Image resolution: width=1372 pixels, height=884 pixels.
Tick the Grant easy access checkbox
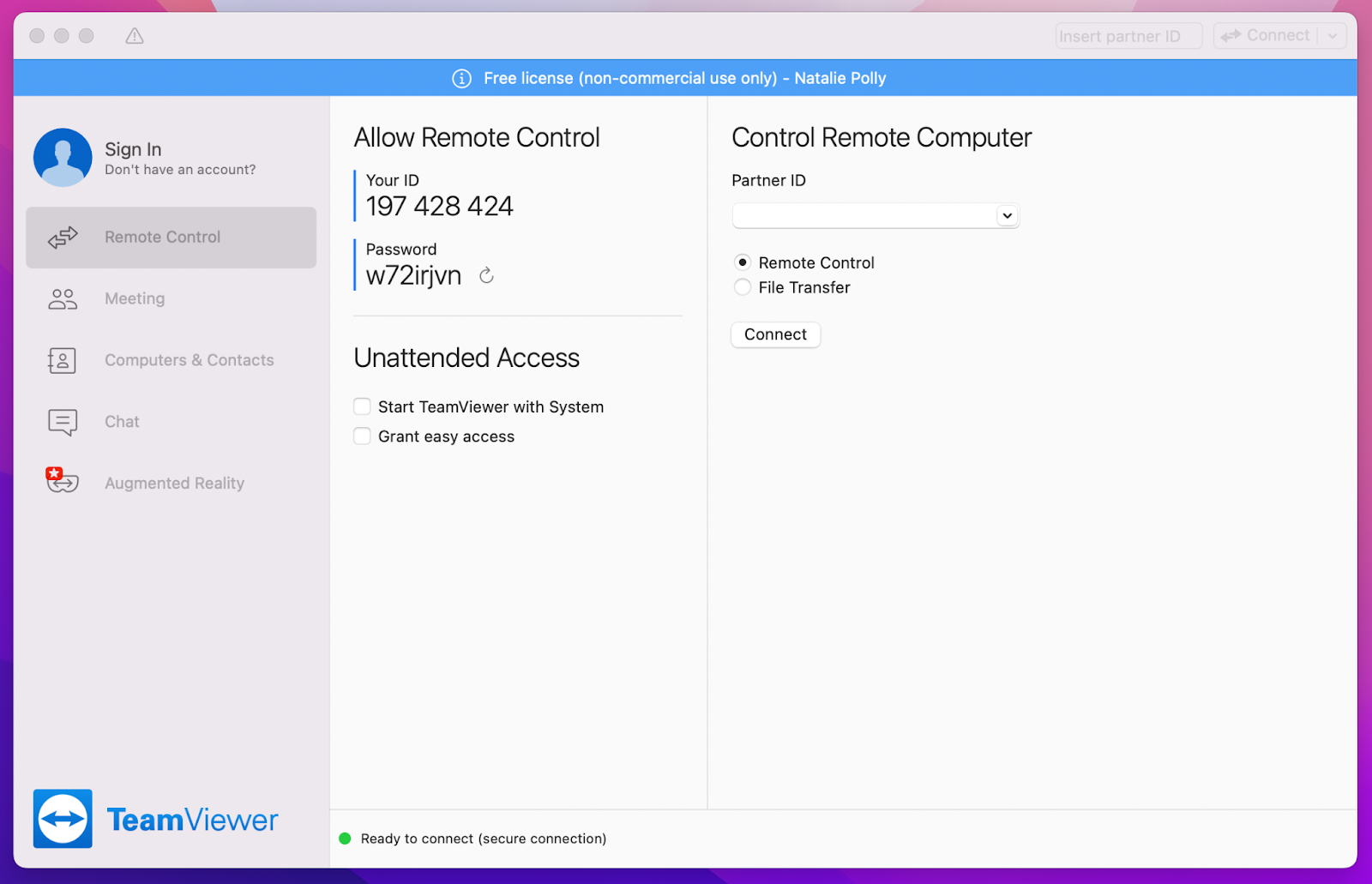[363, 436]
